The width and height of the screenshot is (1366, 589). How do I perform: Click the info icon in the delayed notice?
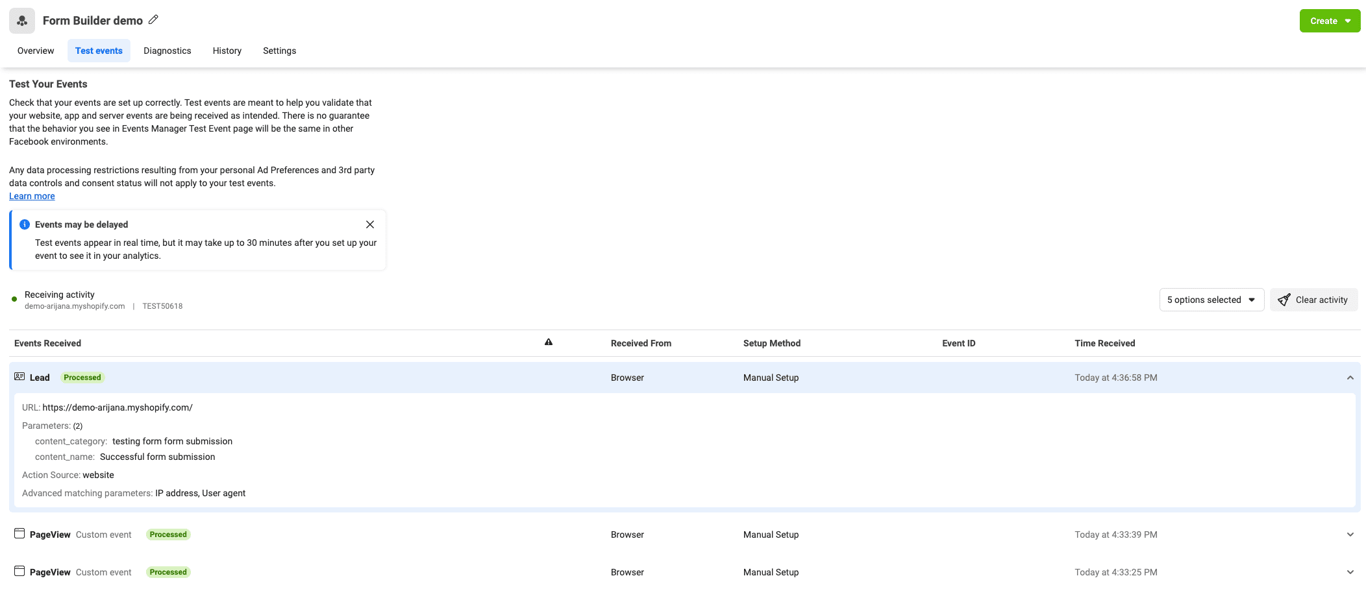click(25, 225)
